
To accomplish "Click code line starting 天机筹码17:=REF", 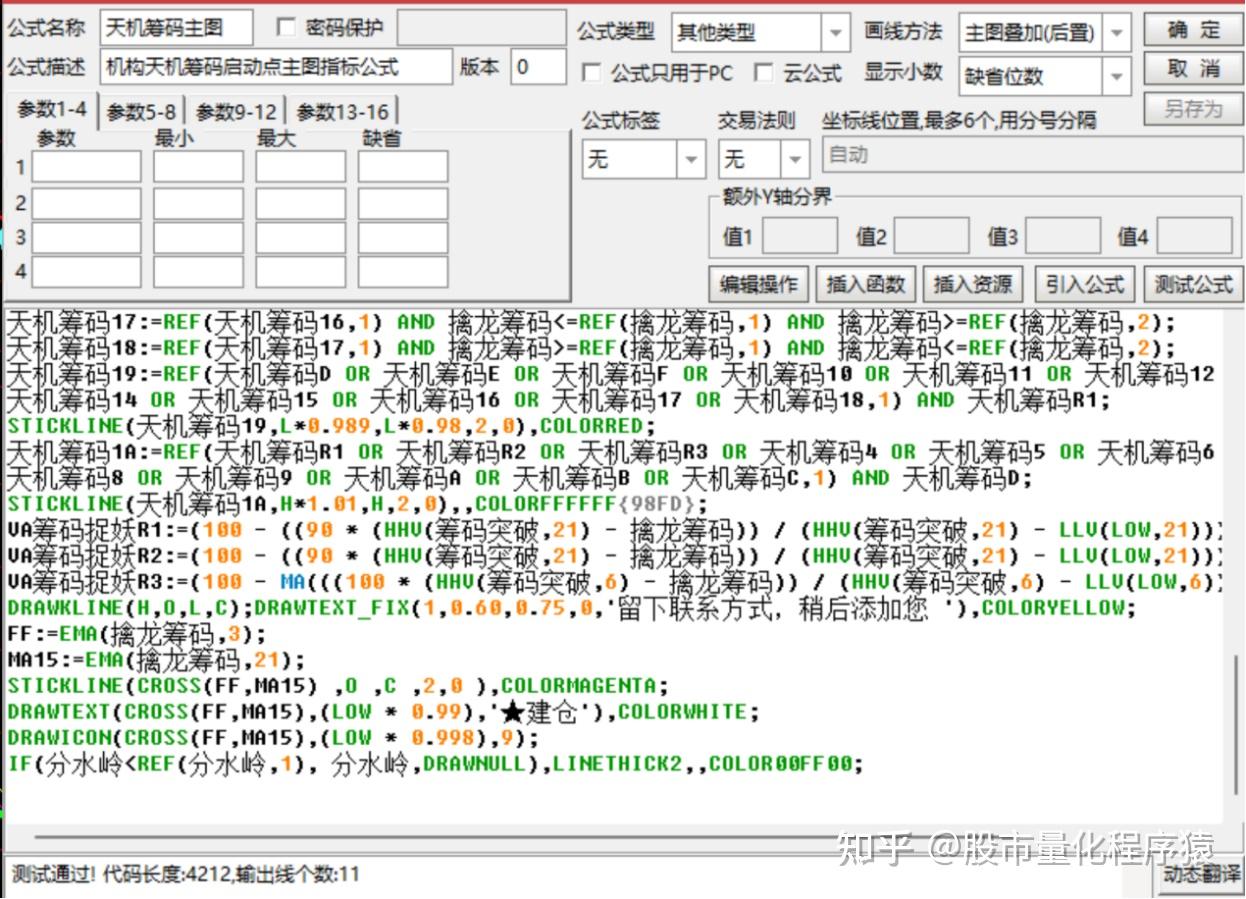I will (591, 322).
